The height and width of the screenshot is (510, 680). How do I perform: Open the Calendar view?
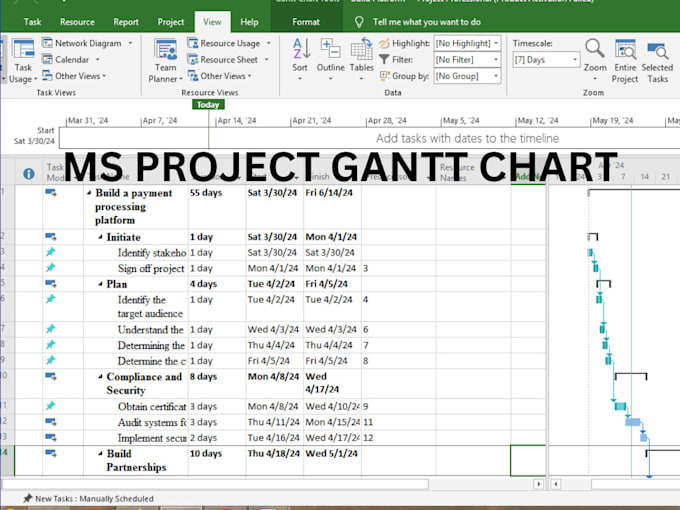point(66,59)
